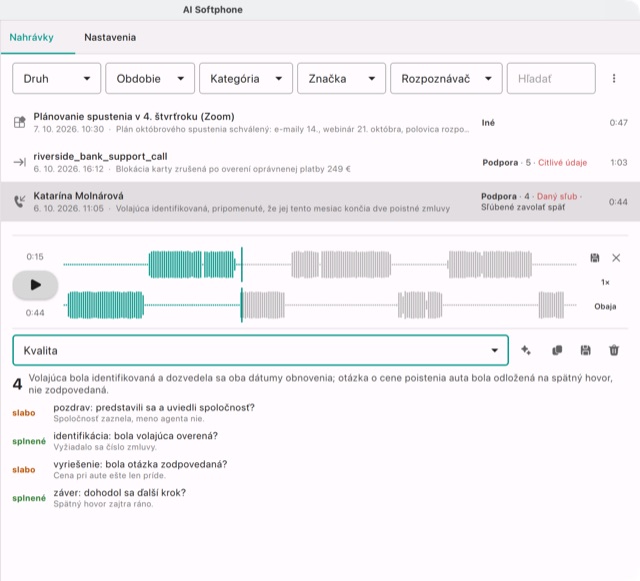Screen dimensions: 640x581
Task: Open the Obdobie filter dropdown
Action: tap(150, 78)
